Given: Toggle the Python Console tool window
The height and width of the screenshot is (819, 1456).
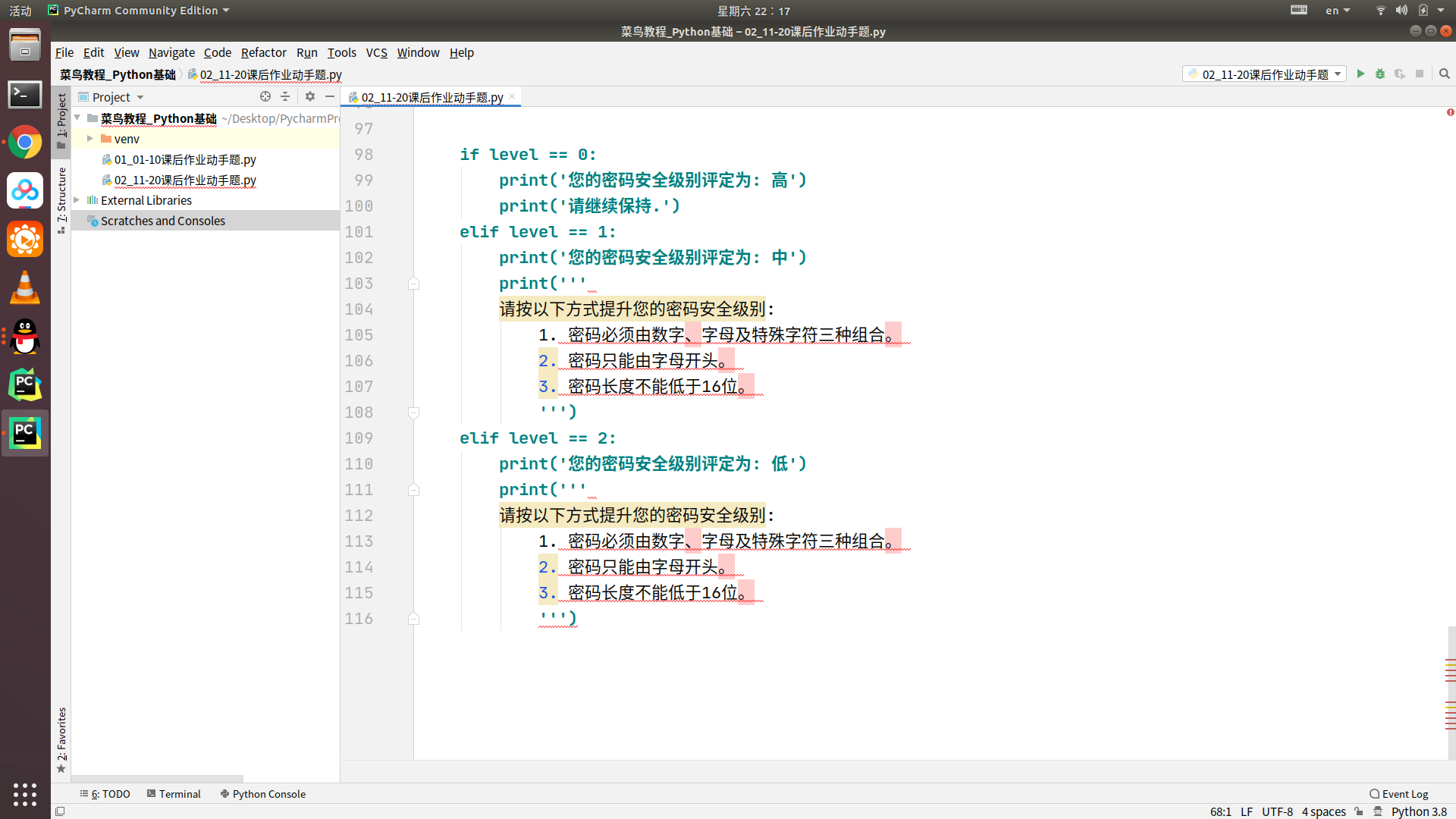Looking at the screenshot, I should pos(262,794).
